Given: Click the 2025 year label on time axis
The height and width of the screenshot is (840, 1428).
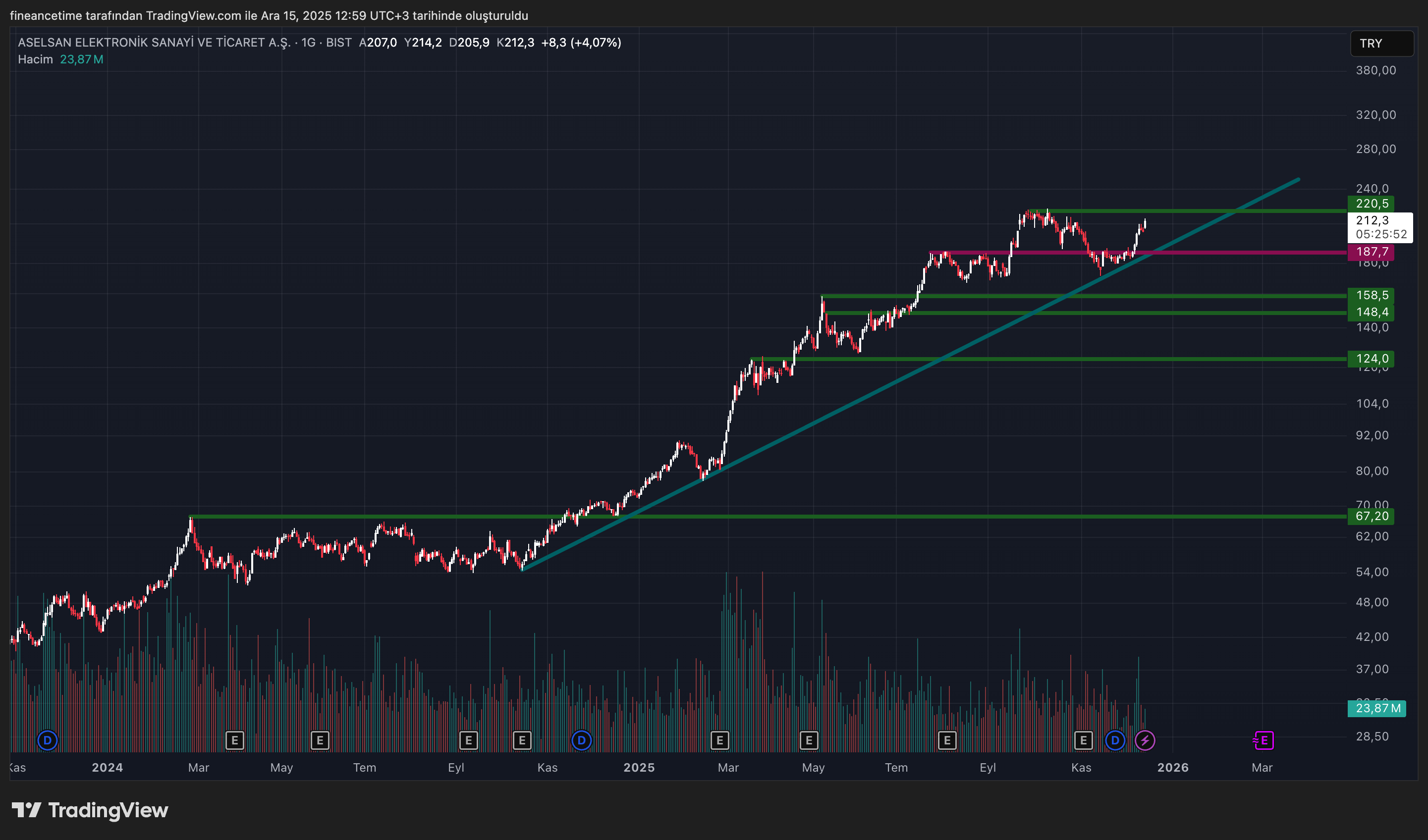Looking at the screenshot, I should click(x=639, y=768).
